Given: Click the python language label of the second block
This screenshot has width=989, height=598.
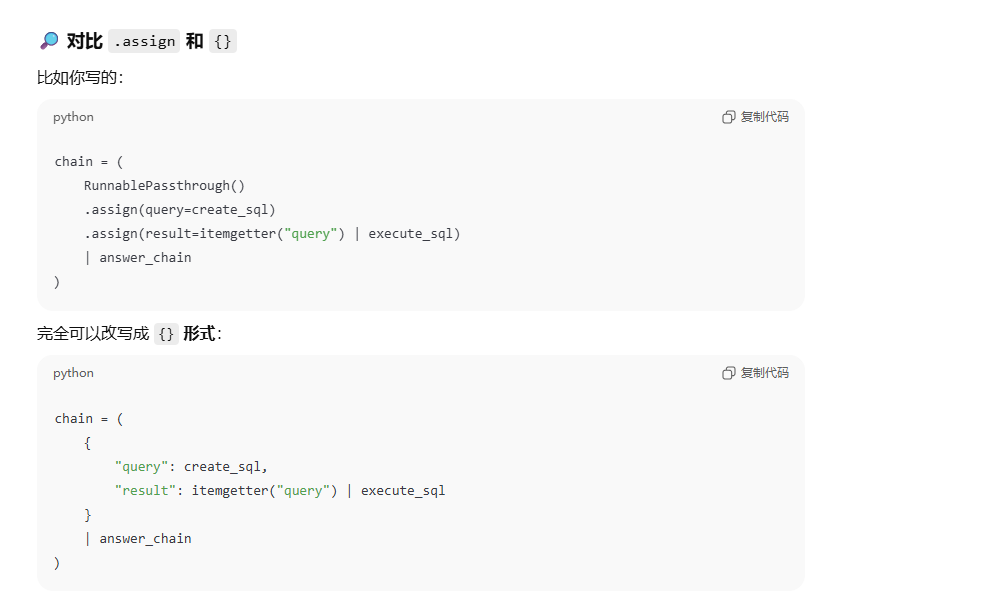Looking at the screenshot, I should click(x=73, y=373).
